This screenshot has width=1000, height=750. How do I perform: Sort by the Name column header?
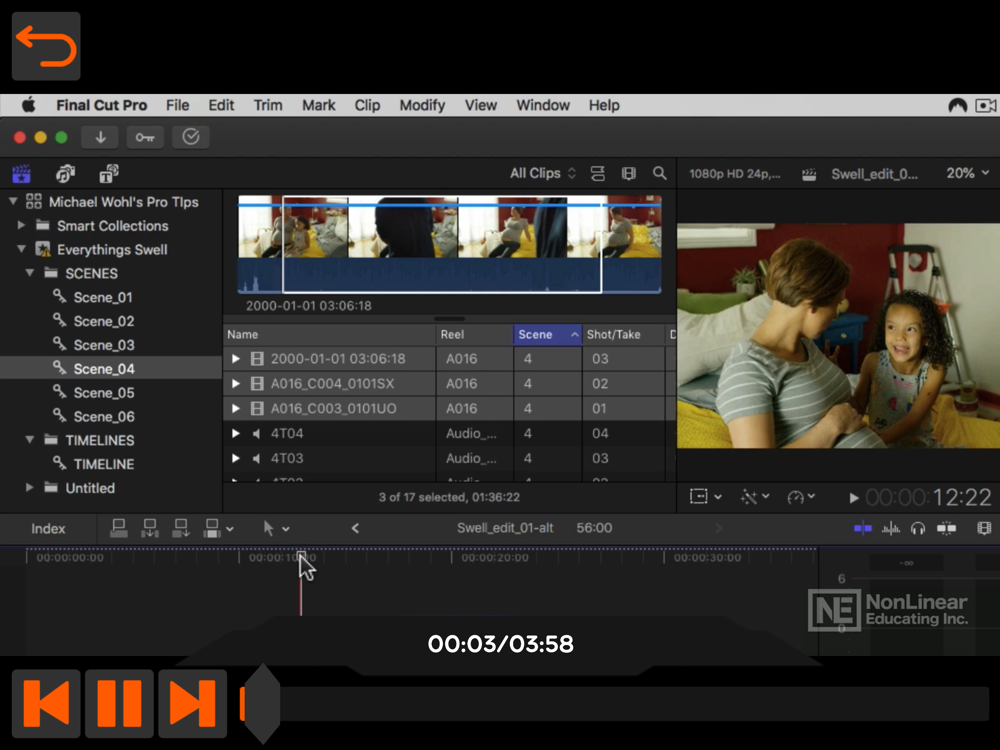click(329, 335)
